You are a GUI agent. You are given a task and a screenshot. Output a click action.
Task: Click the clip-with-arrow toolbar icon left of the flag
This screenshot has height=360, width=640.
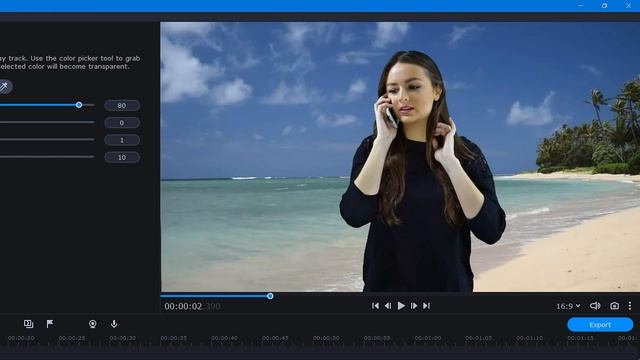point(29,324)
